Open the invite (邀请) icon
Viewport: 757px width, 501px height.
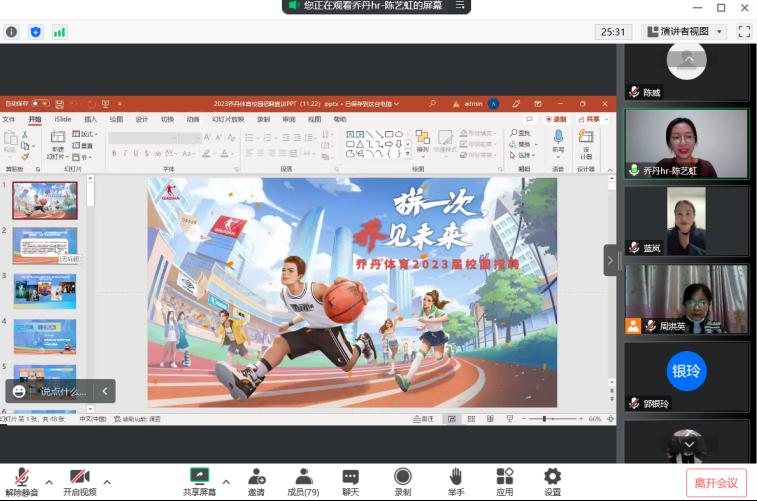tap(256, 481)
